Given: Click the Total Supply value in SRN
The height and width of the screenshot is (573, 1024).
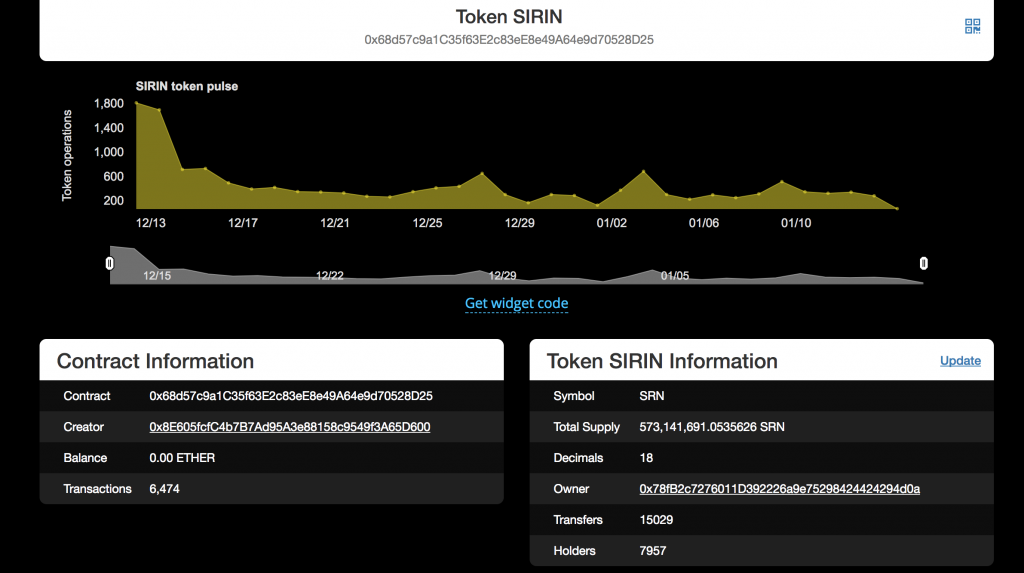Looking at the screenshot, I should pos(712,427).
